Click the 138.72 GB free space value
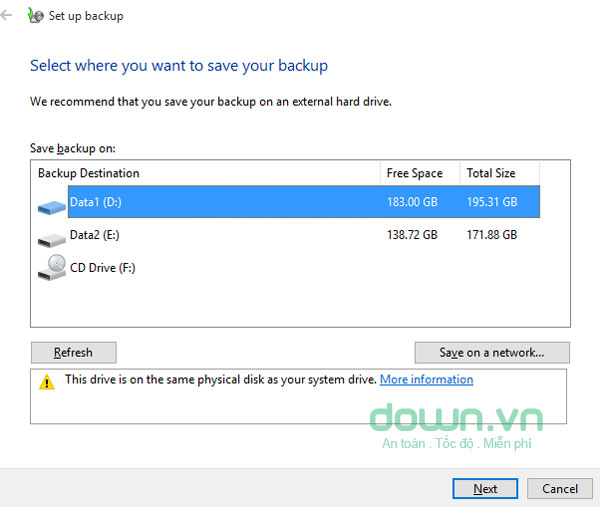The image size is (600, 507). (412, 235)
